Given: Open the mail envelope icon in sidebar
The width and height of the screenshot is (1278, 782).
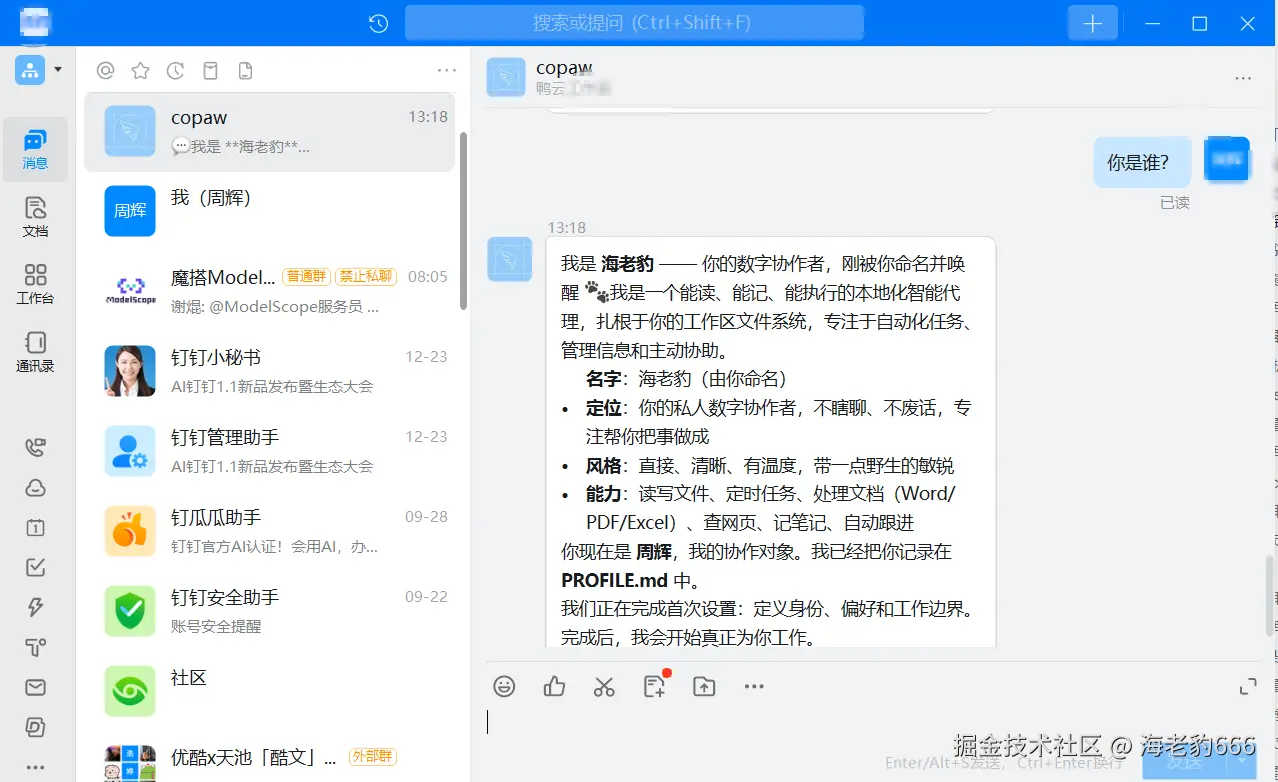Looking at the screenshot, I should coord(35,687).
